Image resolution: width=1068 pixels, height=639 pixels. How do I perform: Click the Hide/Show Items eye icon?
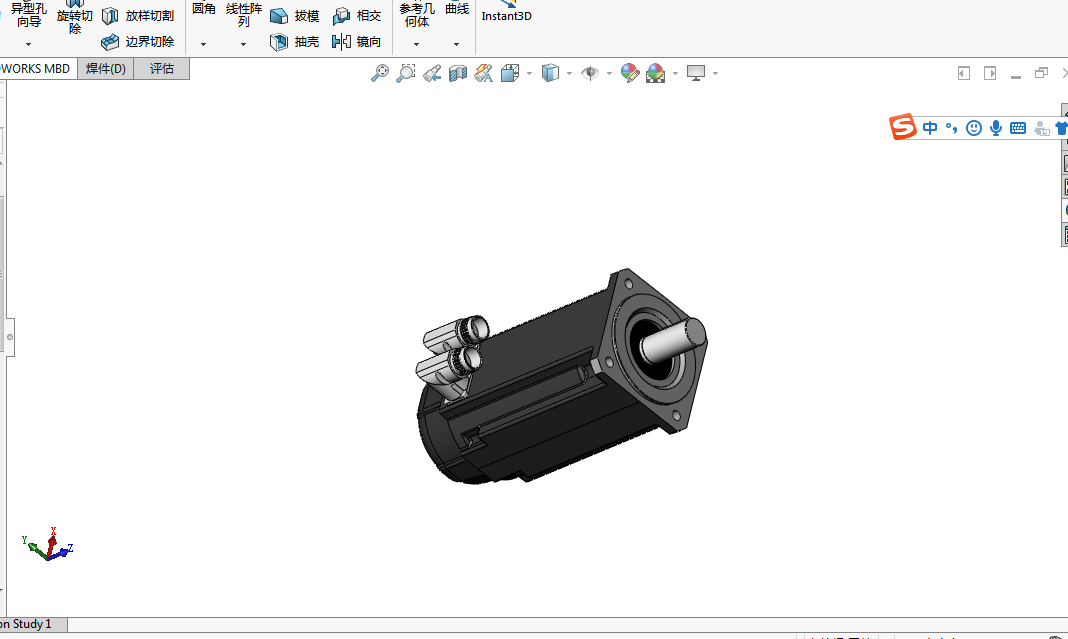click(590, 73)
